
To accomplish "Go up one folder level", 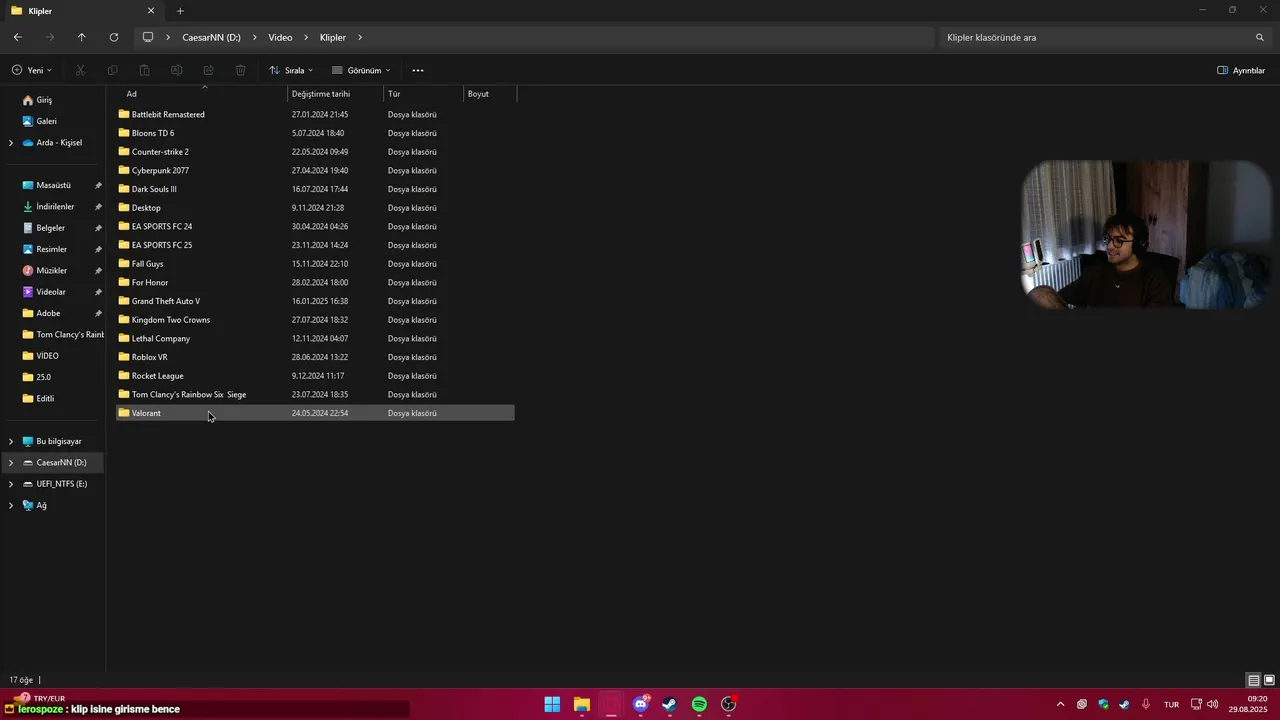I will pyautogui.click(x=82, y=37).
